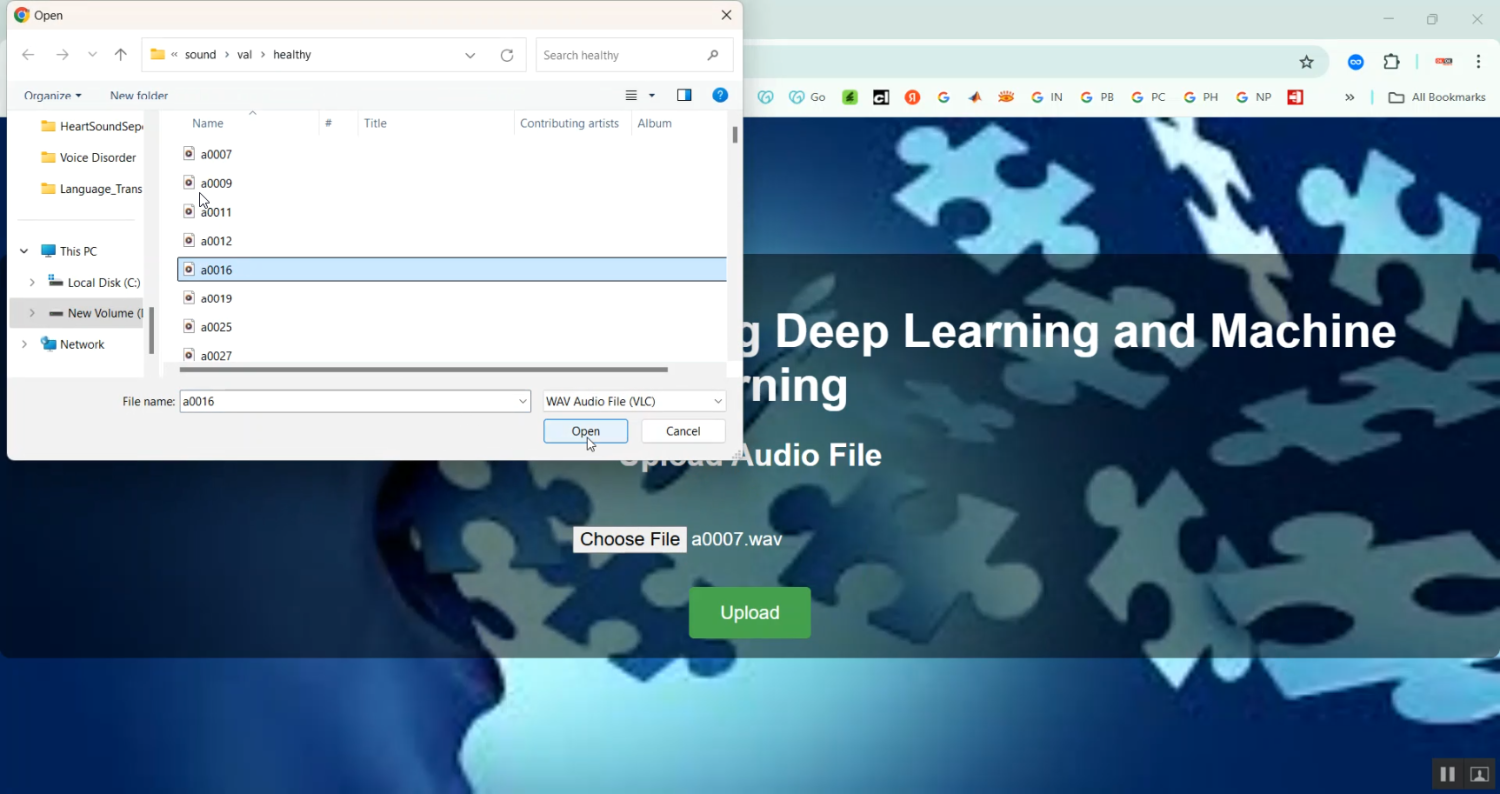Screen dimensions: 1500x794
Task: Open file dialog Help icon
Action: point(719,95)
